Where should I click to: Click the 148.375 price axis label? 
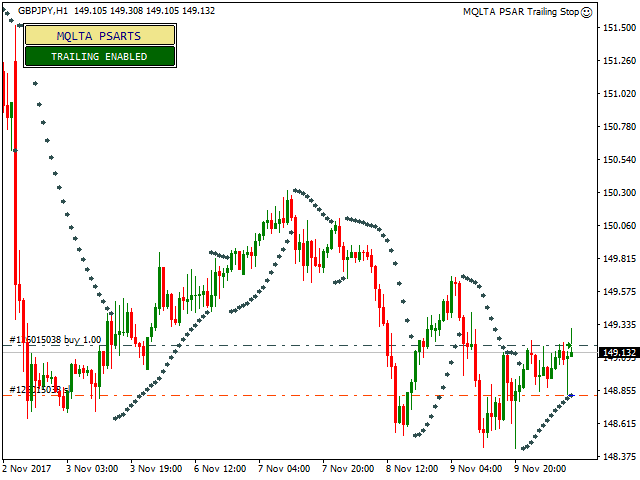(620, 456)
